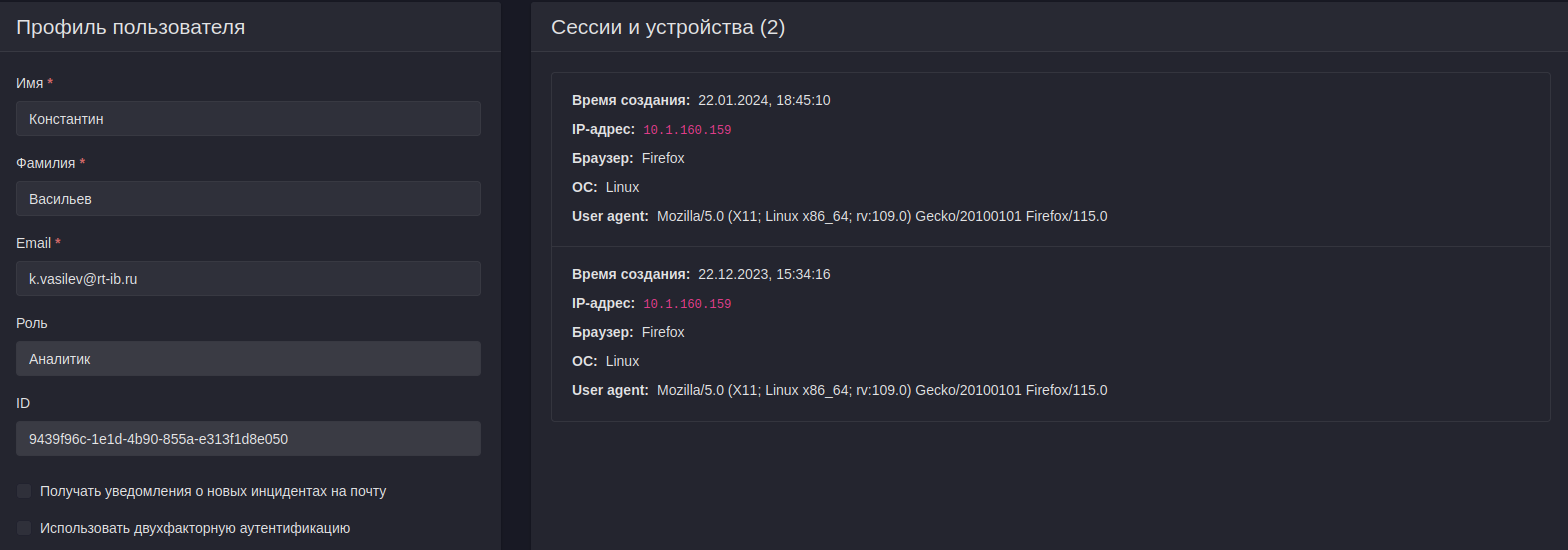Screen dimensions: 1568x550
Task: Click the User agent string in the first session
Action: (x=882, y=216)
